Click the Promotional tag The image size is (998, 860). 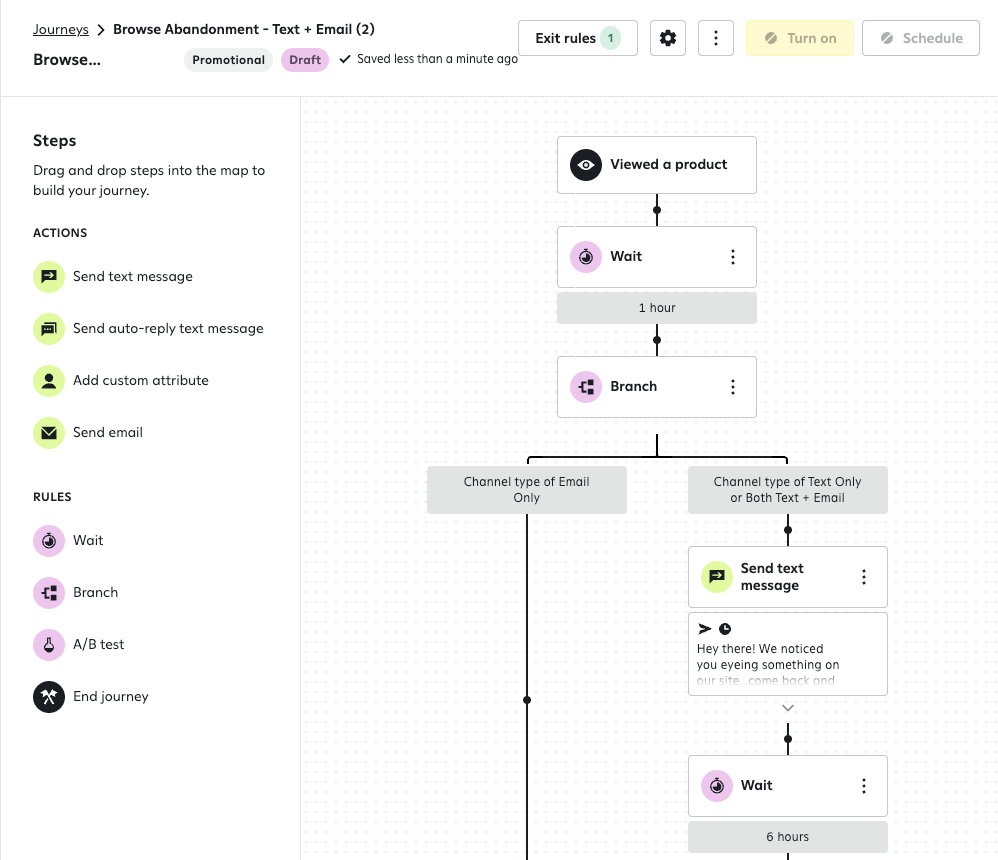coord(228,60)
